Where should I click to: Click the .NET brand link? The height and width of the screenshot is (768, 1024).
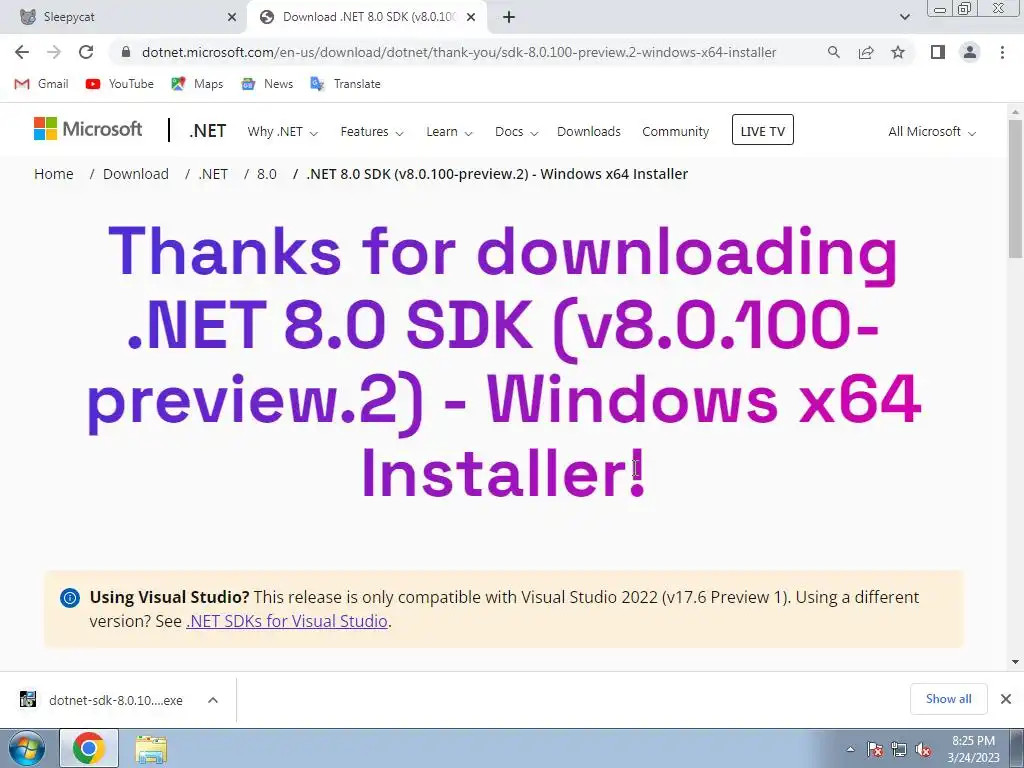click(x=207, y=131)
